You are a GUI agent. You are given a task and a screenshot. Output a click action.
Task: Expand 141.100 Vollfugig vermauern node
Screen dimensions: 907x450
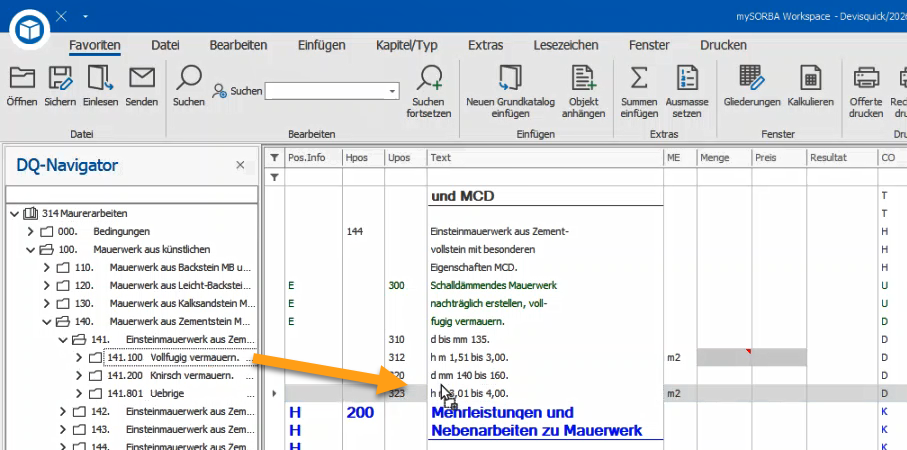coord(79,357)
